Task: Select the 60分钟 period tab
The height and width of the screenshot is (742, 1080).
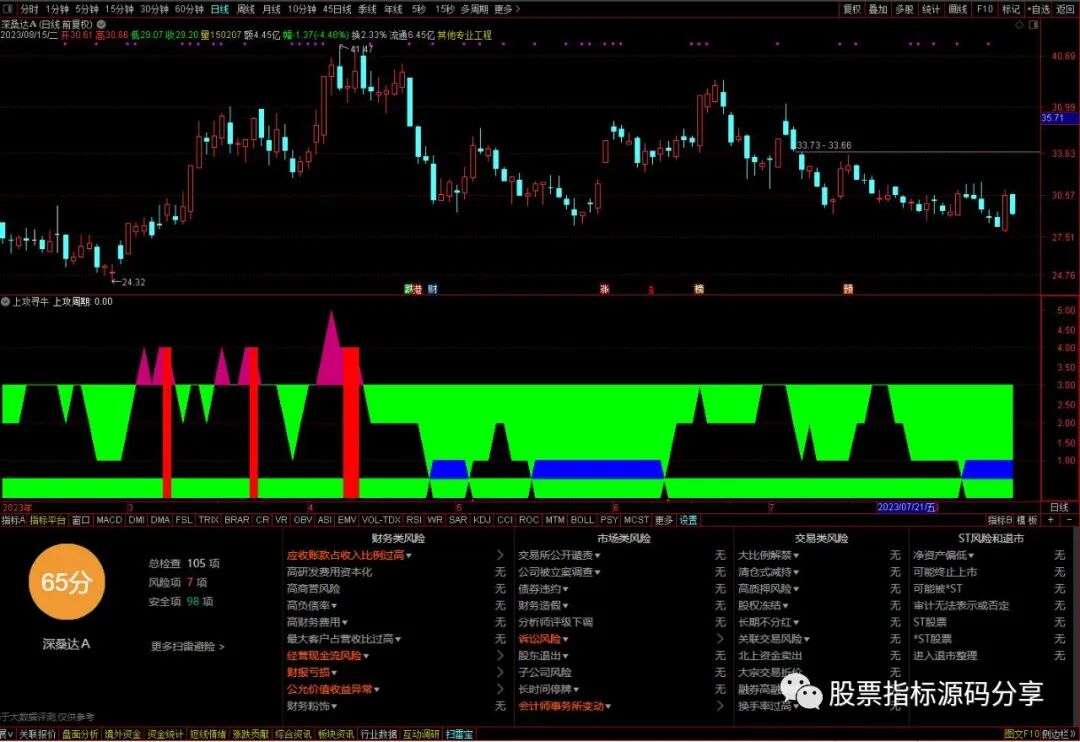Action: point(189,9)
